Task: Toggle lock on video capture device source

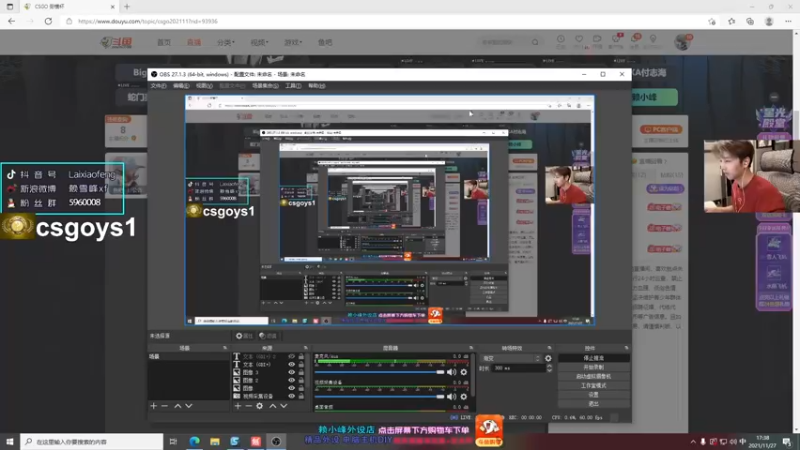Action: tap(301, 396)
